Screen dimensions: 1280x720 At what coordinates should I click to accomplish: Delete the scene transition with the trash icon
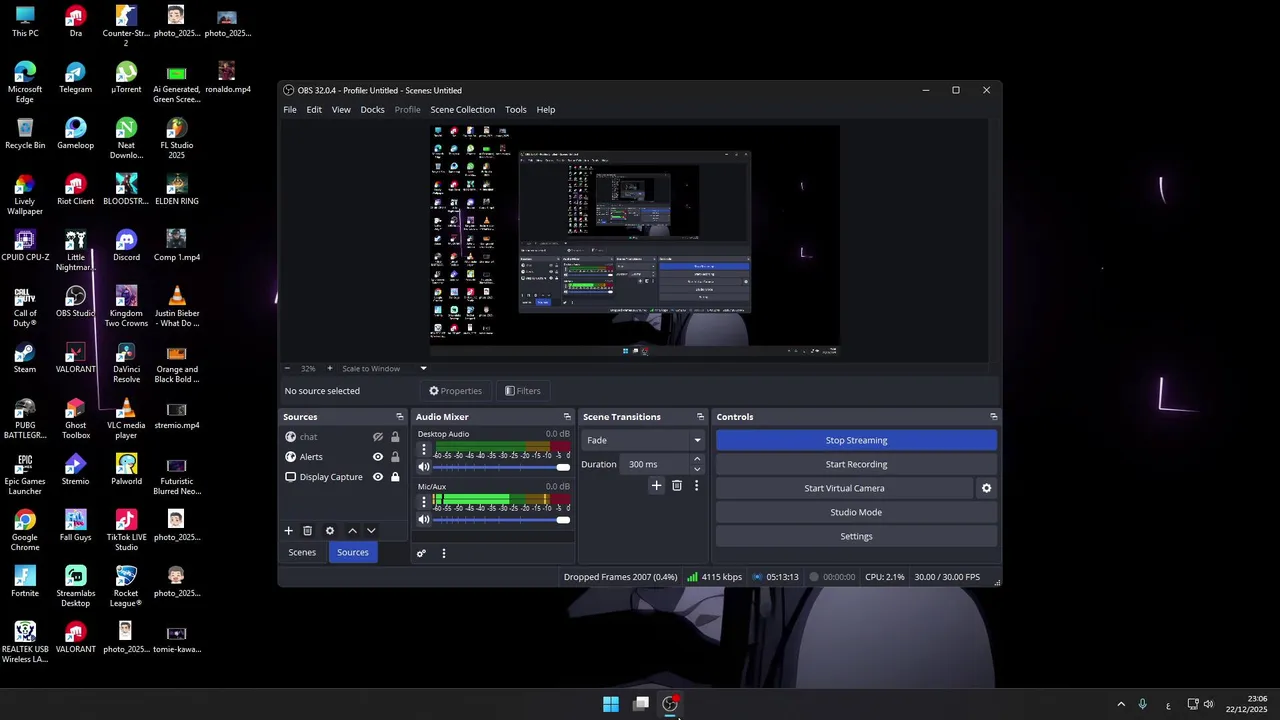pos(677,485)
